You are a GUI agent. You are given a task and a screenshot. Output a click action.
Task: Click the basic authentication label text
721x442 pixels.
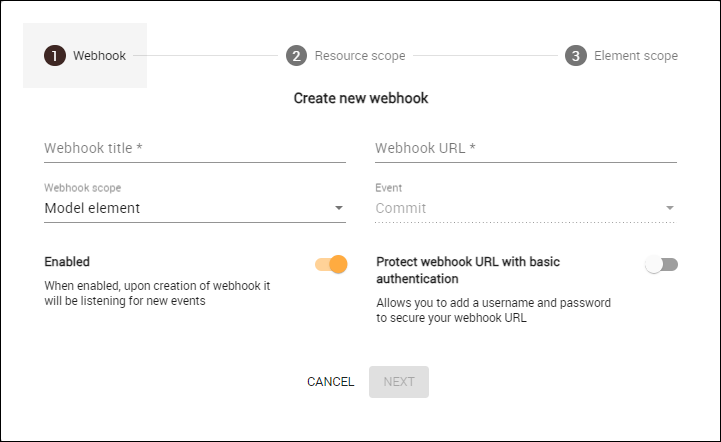click(x=467, y=270)
